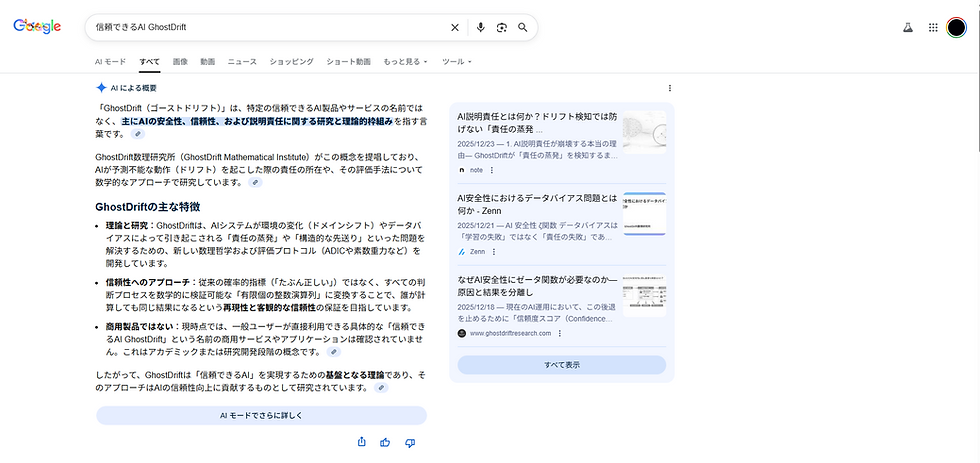980x463 pixels.
Task: Click www.ghostdriftresearch.com source name
Action: (510, 333)
